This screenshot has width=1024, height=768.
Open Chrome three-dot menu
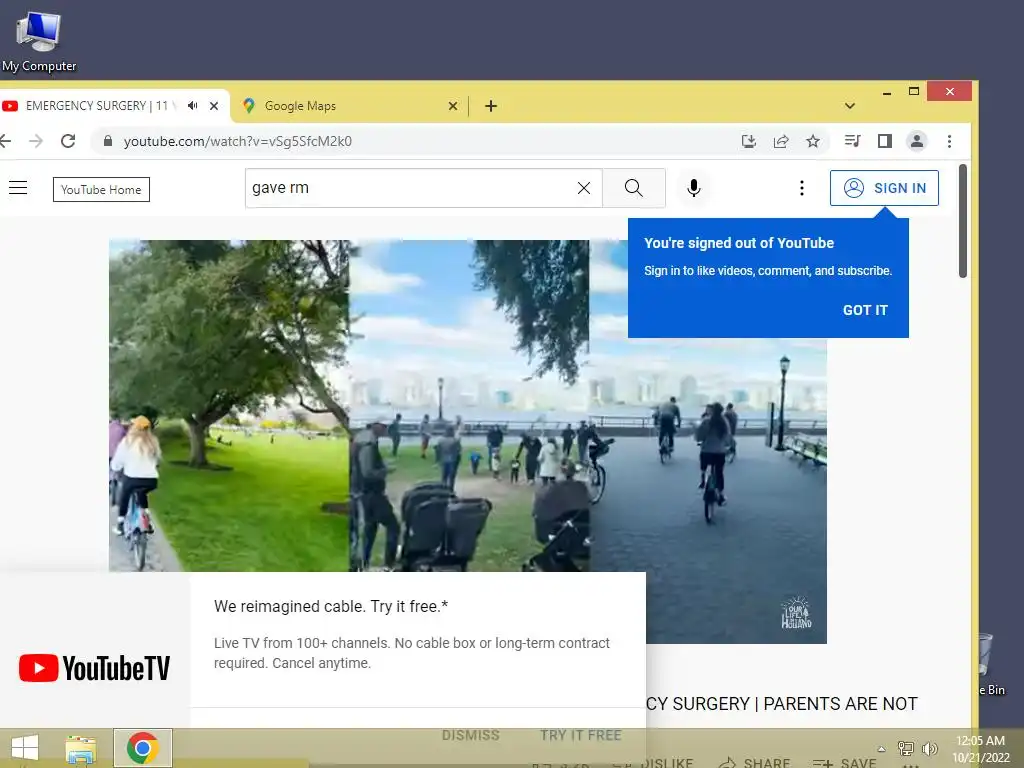(950, 141)
